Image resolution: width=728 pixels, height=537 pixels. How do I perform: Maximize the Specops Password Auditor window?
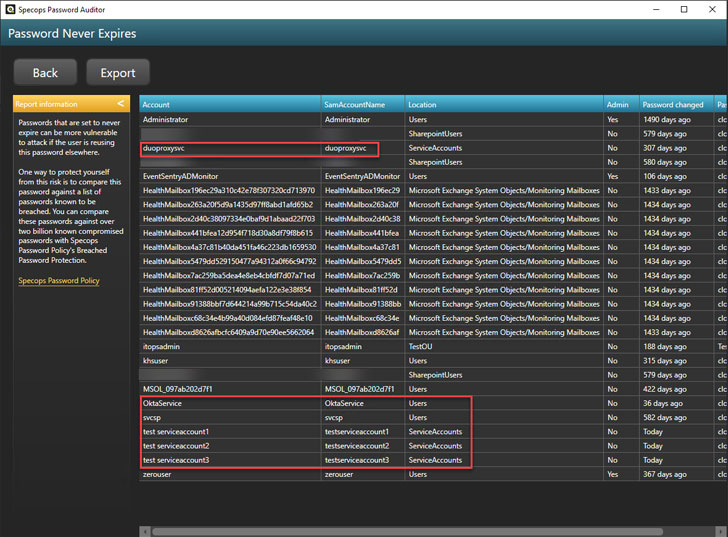click(x=684, y=10)
